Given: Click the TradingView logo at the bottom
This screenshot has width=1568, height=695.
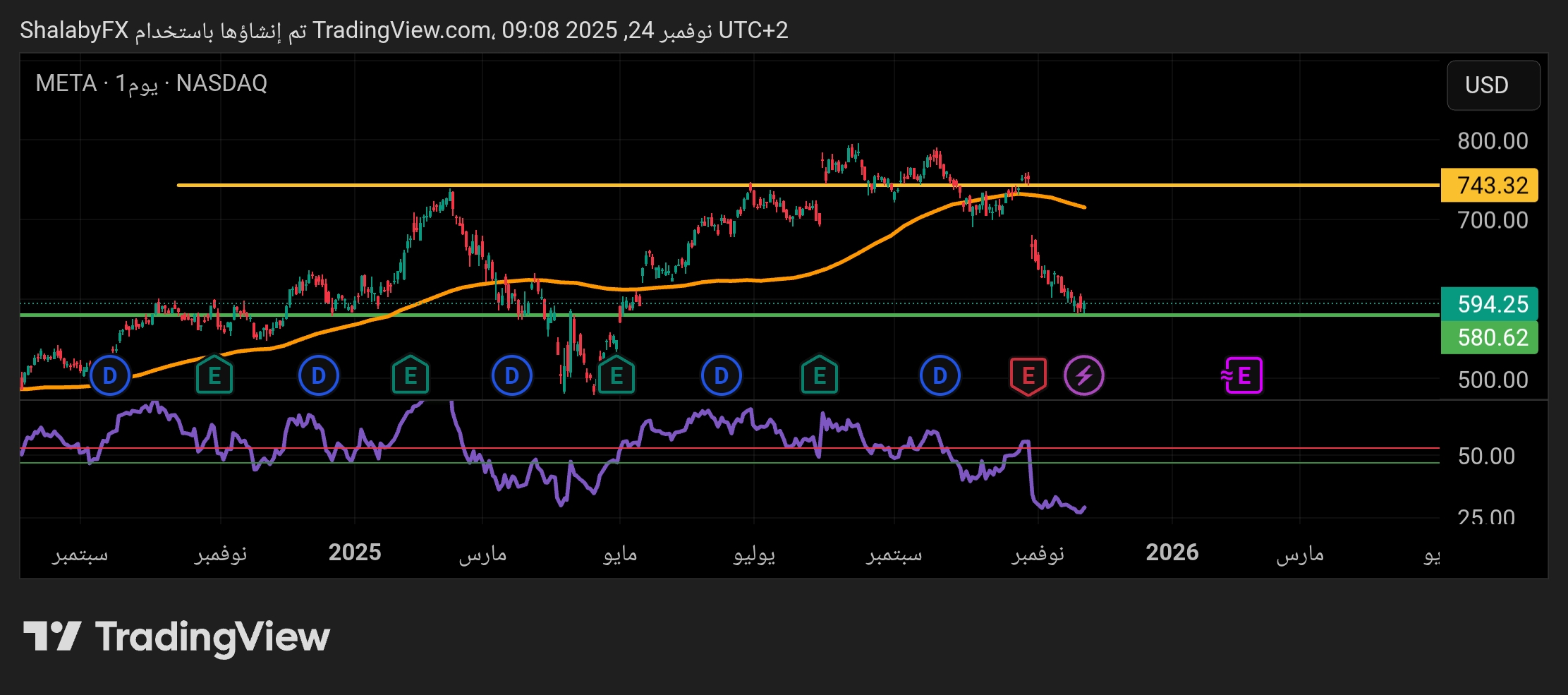Looking at the screenshot, I should coord(176,637).
